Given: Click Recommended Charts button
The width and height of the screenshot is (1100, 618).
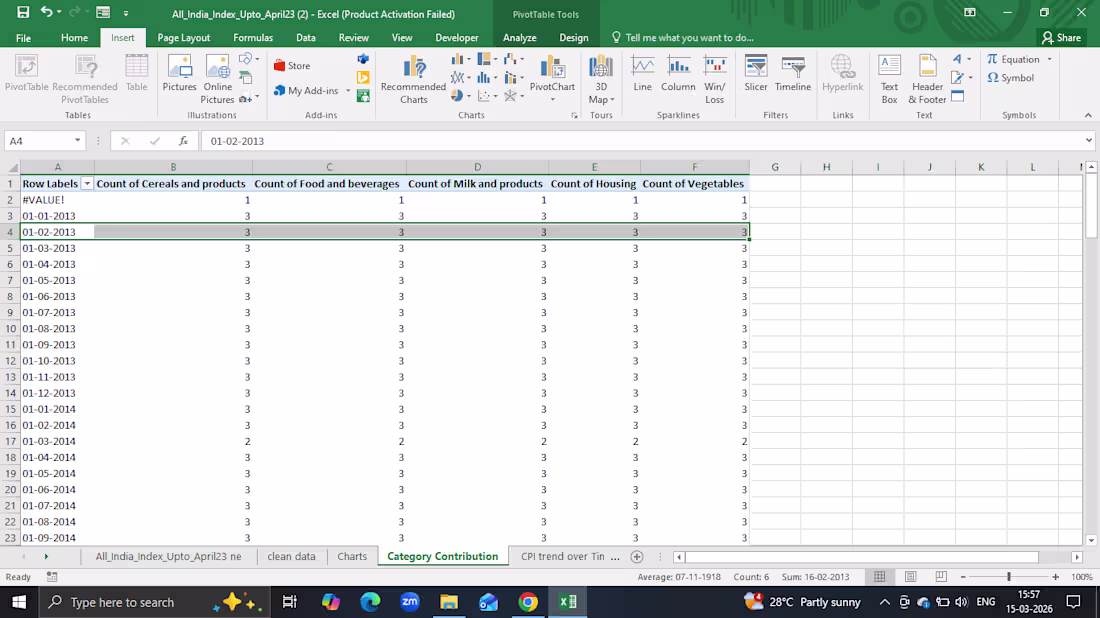Looking at the screenshot, I should [413, 79].
